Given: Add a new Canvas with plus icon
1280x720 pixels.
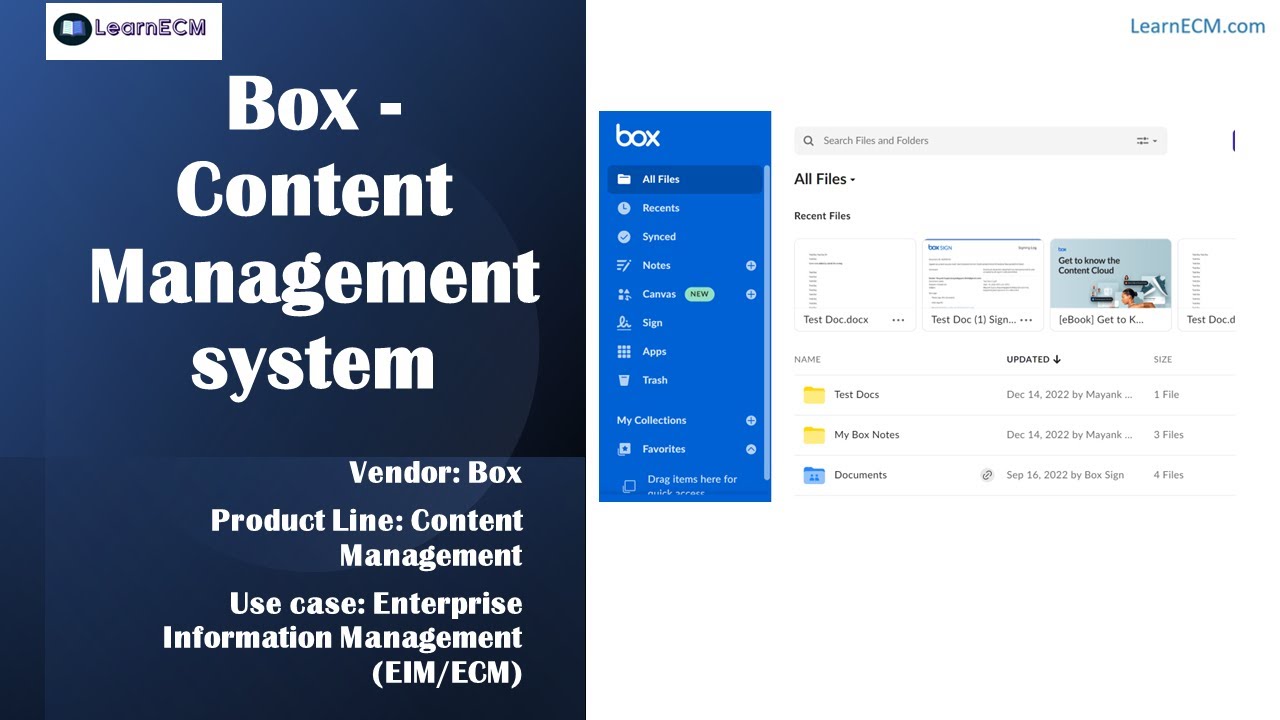Looking at the screenshot, I should pyautogui.click(x=751, y=294).
